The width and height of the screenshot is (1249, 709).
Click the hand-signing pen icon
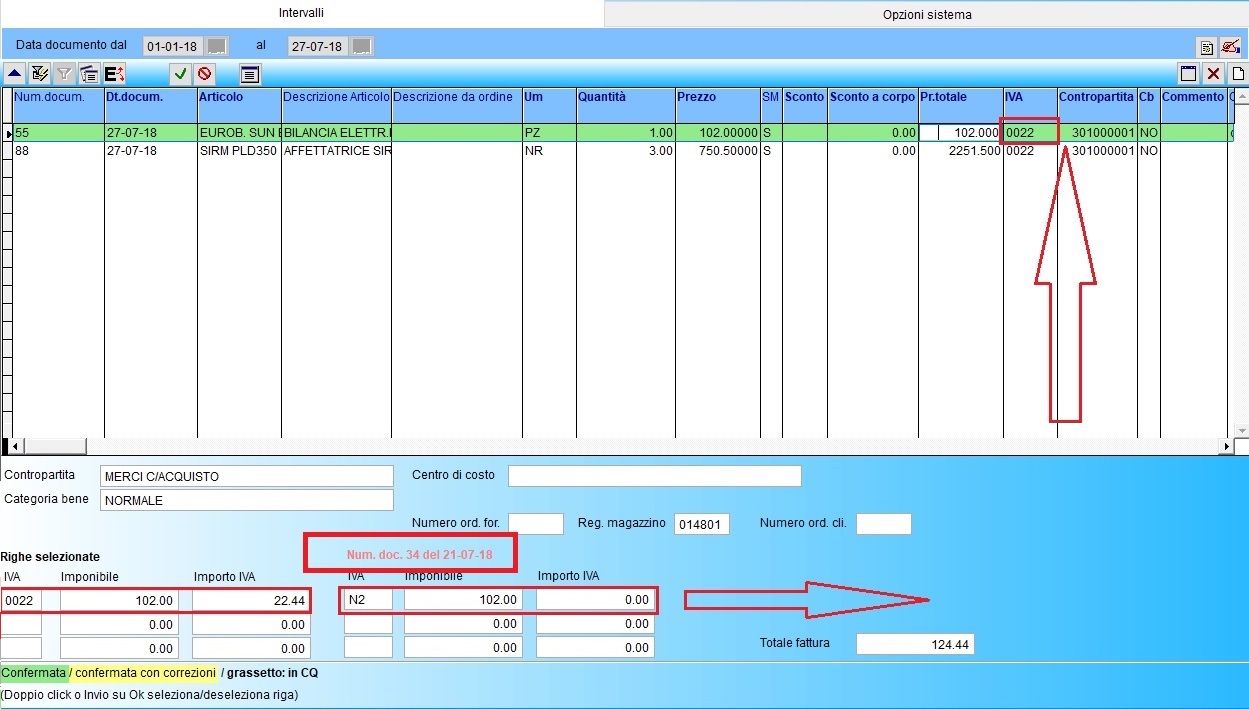point(1230,47)
